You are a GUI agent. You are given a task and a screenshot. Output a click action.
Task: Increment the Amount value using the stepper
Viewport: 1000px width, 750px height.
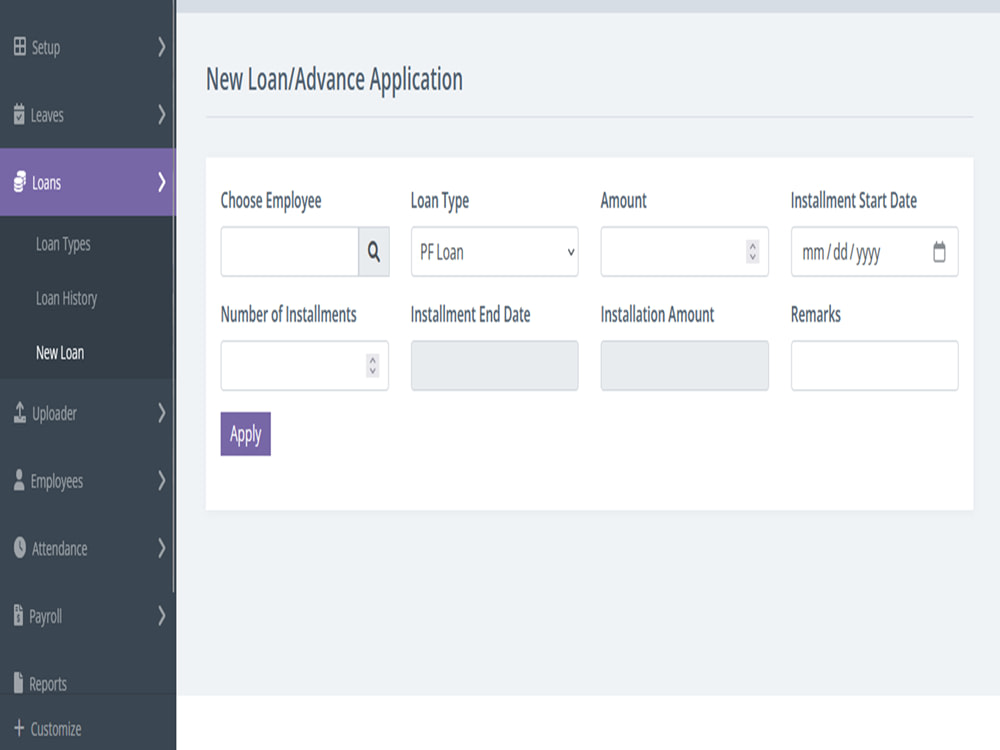753,247
